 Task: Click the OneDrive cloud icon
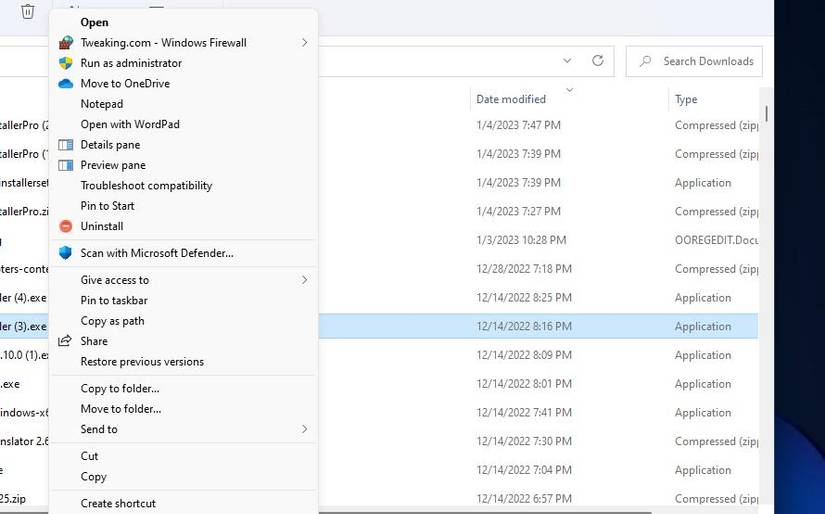[66, 84]
